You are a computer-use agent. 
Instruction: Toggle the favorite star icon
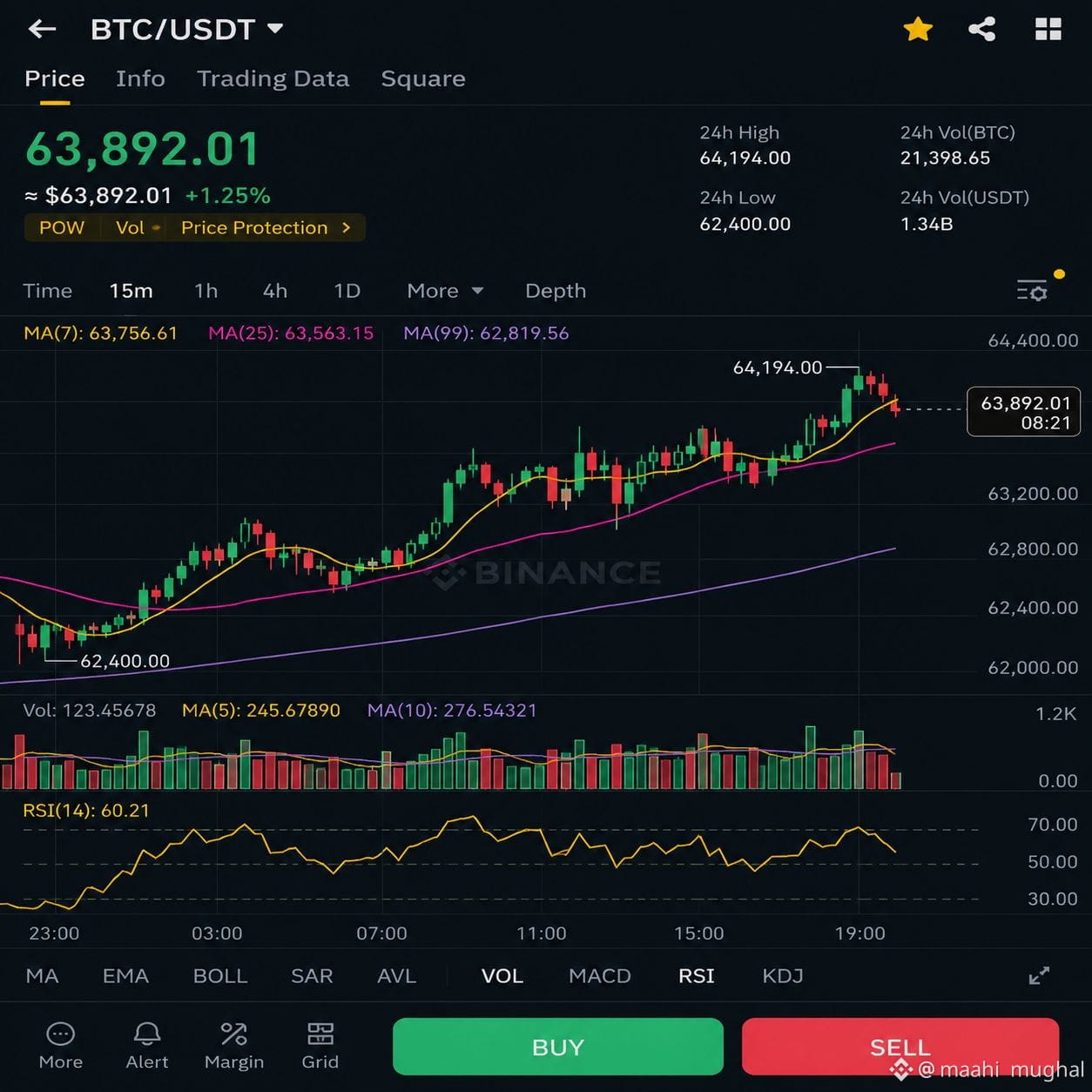coord(918,30)
